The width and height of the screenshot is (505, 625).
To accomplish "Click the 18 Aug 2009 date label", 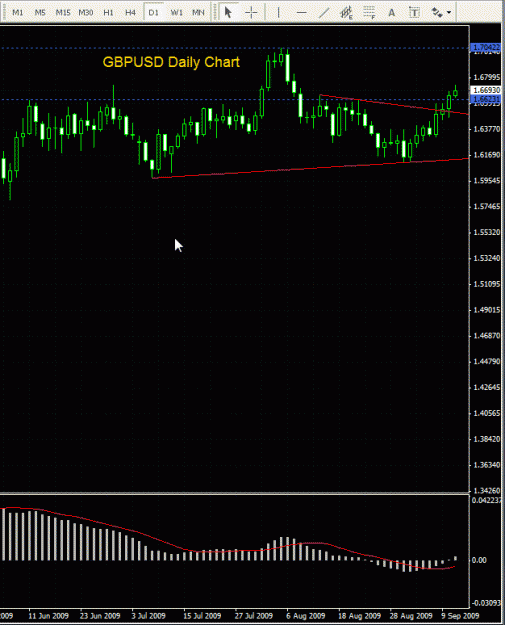I will click(359, 616).
